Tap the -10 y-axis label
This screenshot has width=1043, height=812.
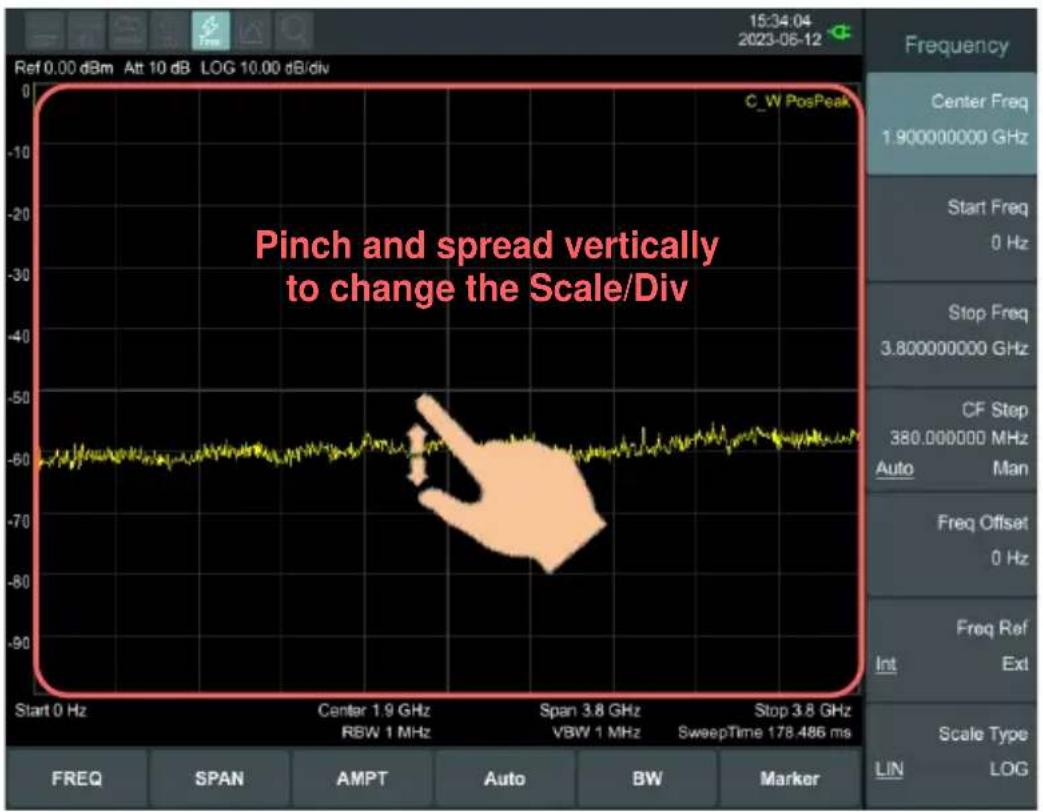pos(20,152)
